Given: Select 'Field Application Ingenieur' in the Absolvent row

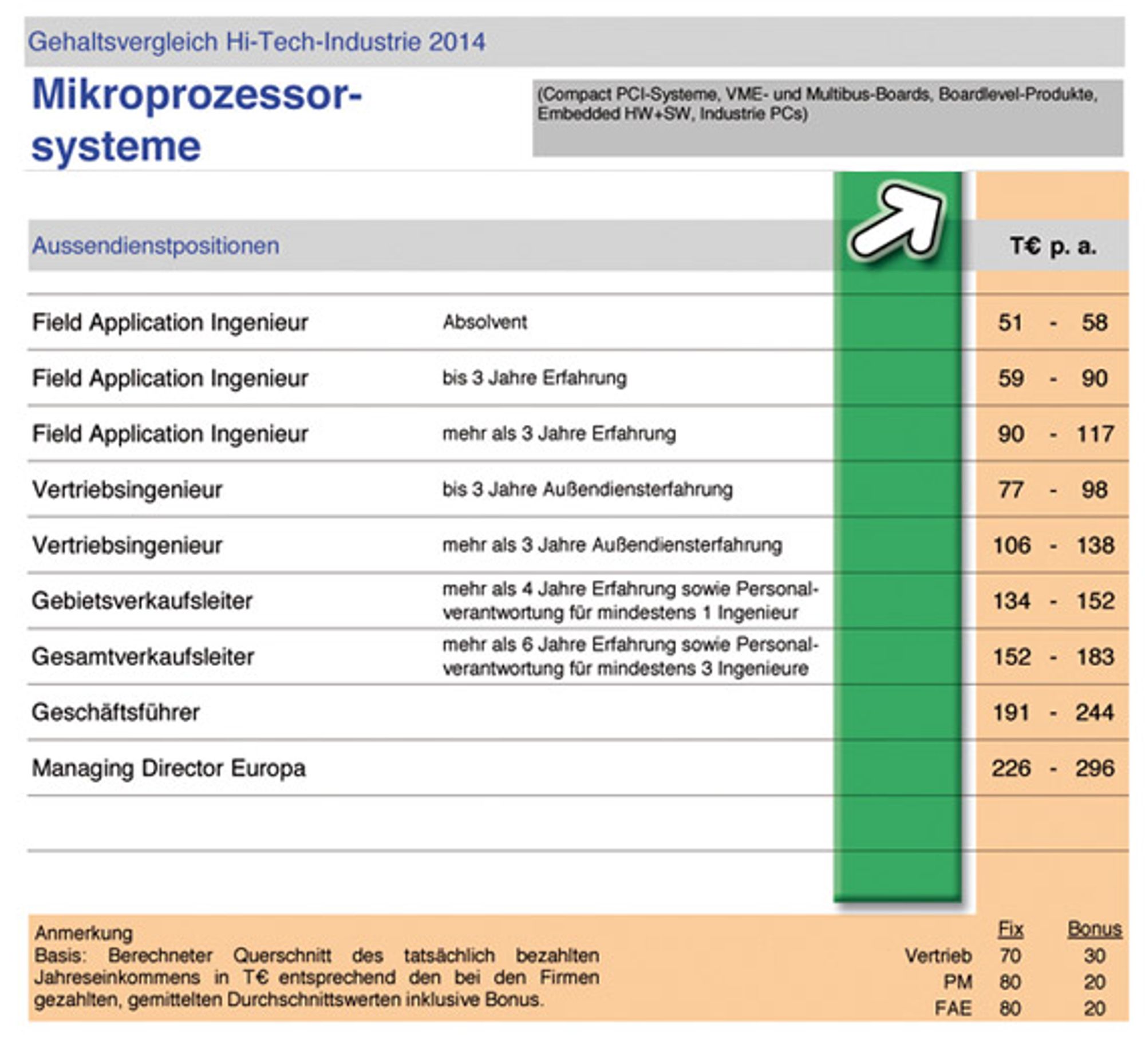Looking at the screenshot, I should click(170, 322).
